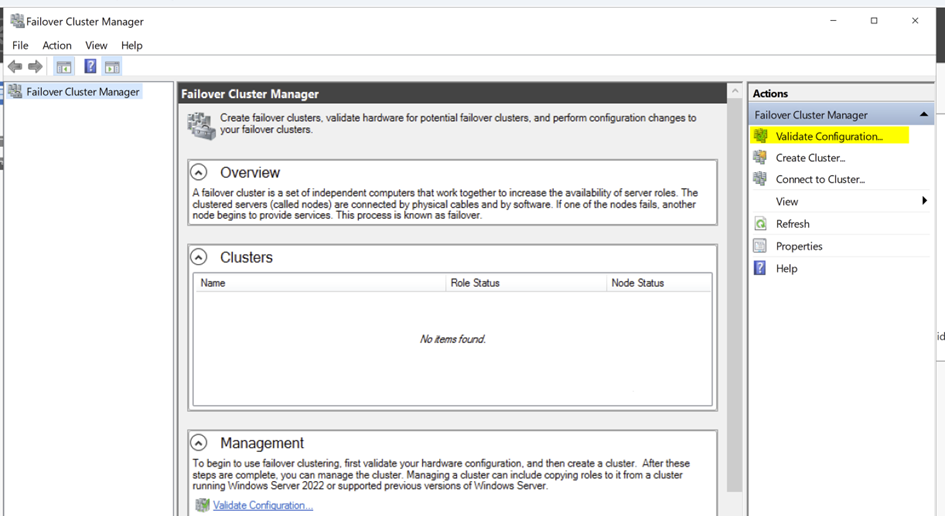Viewport: 945px width, 516px height.
Task: Click the Connect to Cluster icon in Actions
Action: click(x=761, y=179)
